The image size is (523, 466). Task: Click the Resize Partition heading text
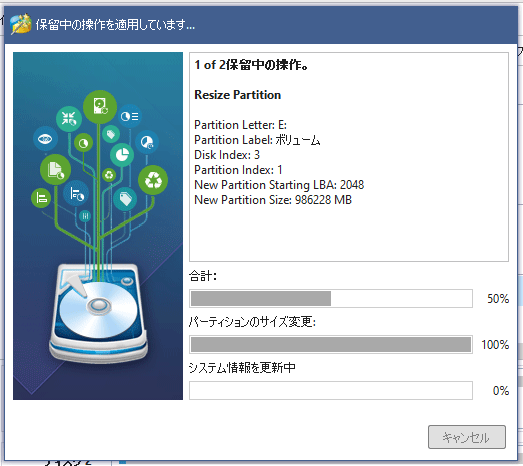tap(237, 95)
